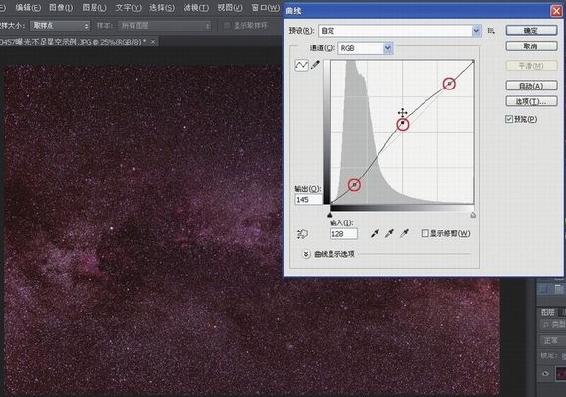Screen dimensions: 566x397
Task: Select the pencil draw-curve tool
Action: (x=315, y=65)
